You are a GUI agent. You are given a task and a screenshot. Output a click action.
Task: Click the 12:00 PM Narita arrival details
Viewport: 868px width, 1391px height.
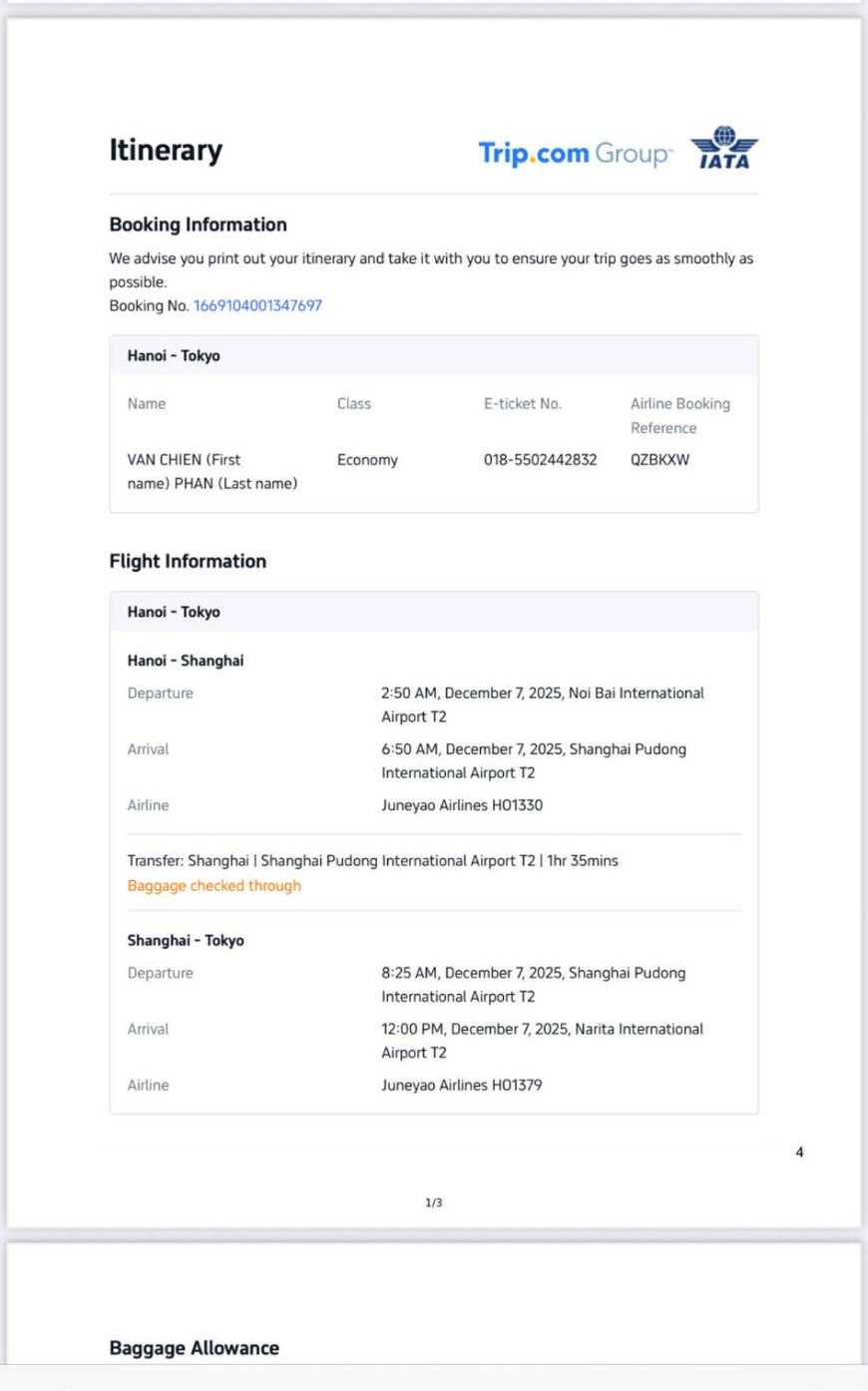point(542,1041)
